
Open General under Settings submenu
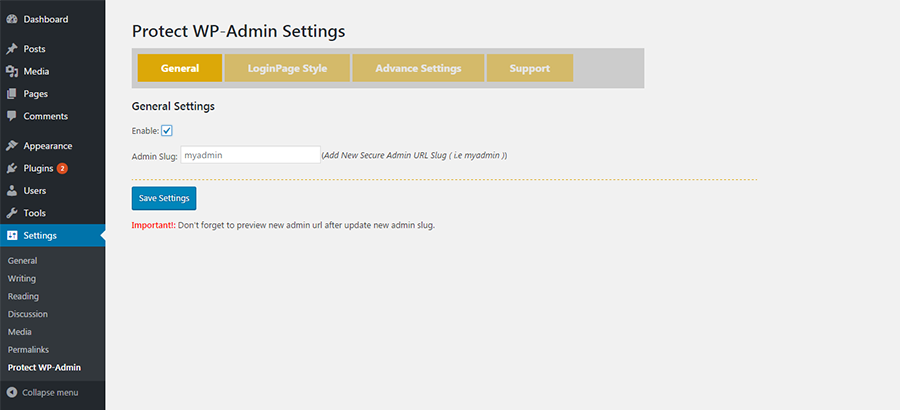[x=22, y=261]
